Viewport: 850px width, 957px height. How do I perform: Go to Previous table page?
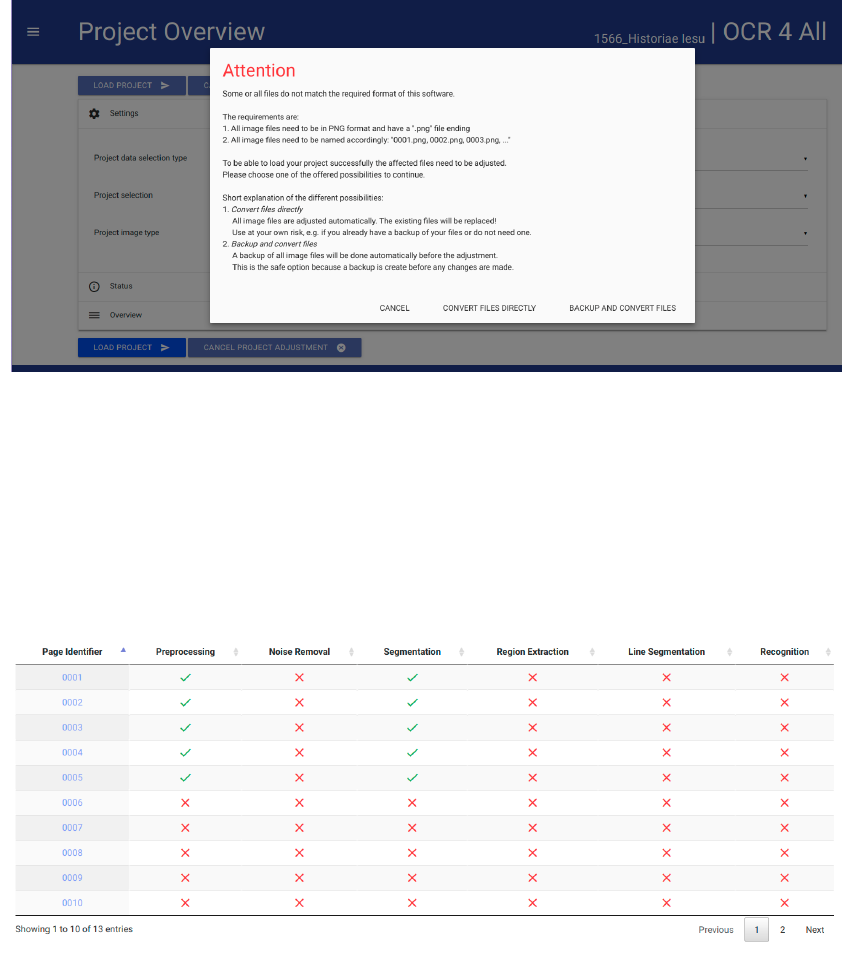point(715,930)
